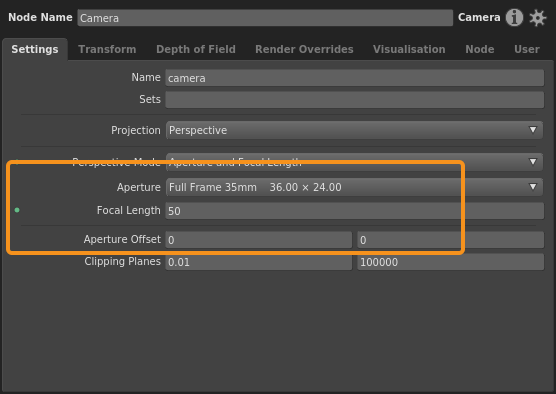This screenshot has width=556, height=394.
Task: Switch to the Settings tab
Action: (x=35, y=49)
